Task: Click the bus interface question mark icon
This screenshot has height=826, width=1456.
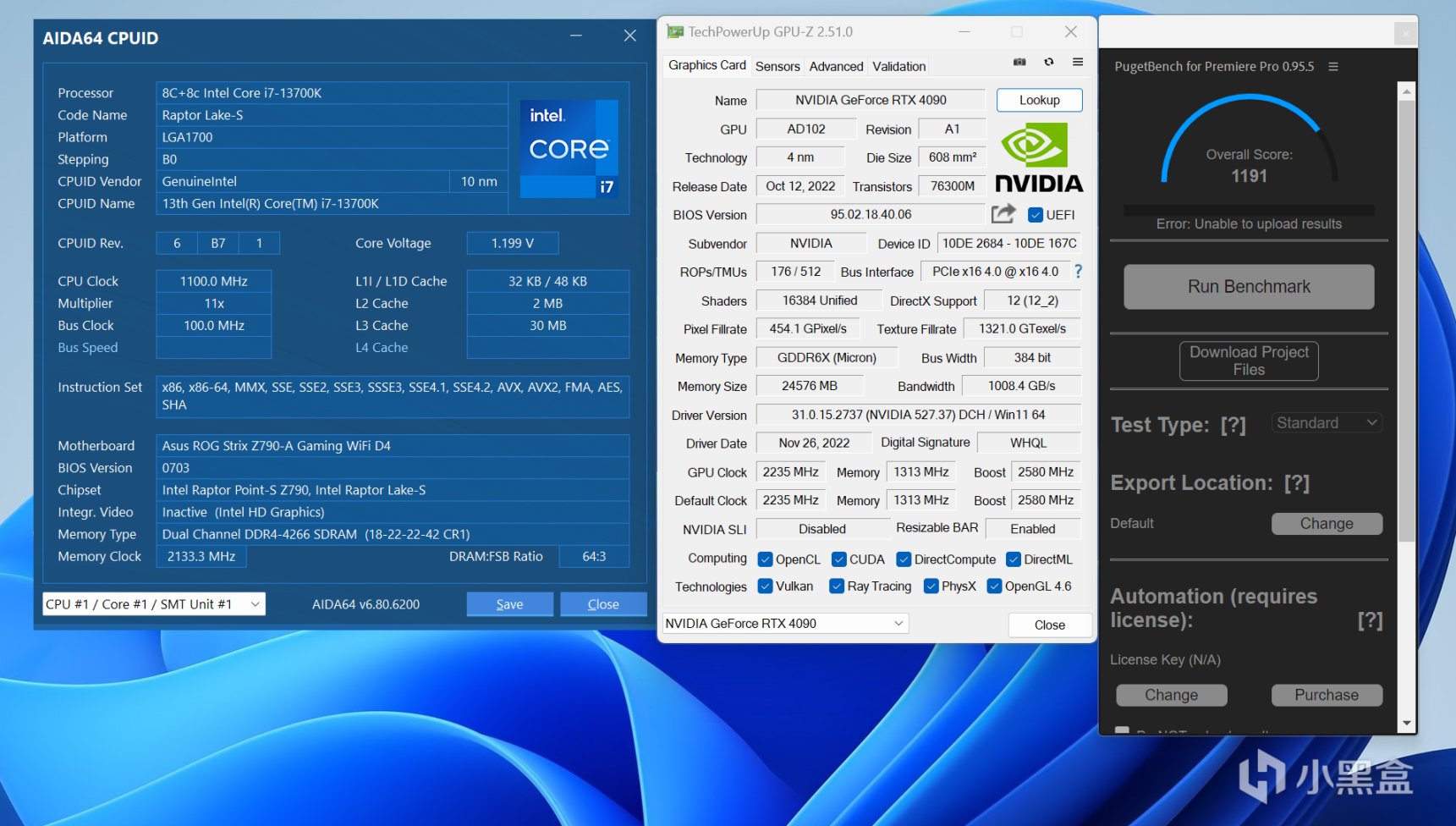Action: [x=1078, y=272]
